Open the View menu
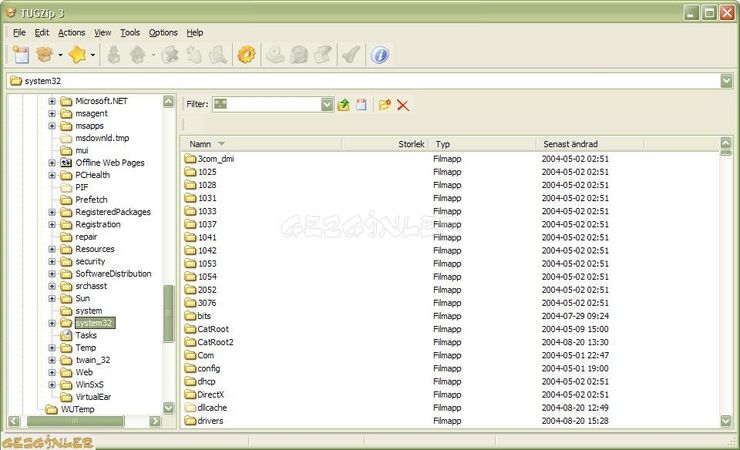This screenshot has height=450, width=740. 102,33
